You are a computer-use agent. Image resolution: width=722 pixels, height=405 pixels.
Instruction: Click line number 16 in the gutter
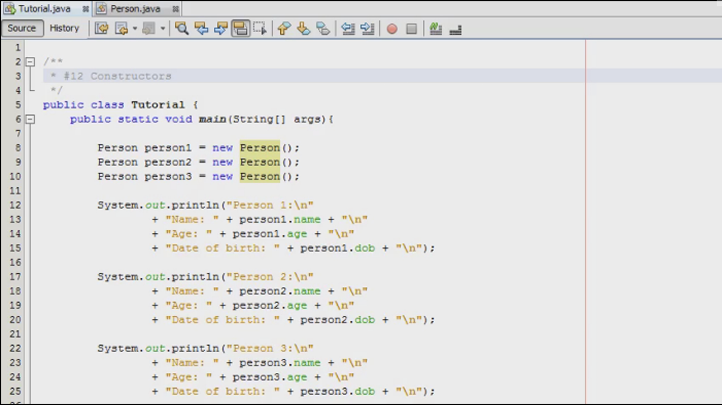[x=15, y=262]
